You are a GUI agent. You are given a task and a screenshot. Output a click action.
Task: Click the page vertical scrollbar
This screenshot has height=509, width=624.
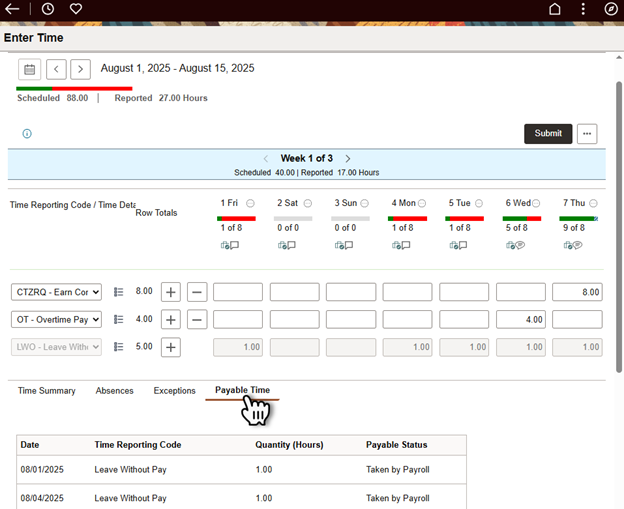click(x=619, y=227)
